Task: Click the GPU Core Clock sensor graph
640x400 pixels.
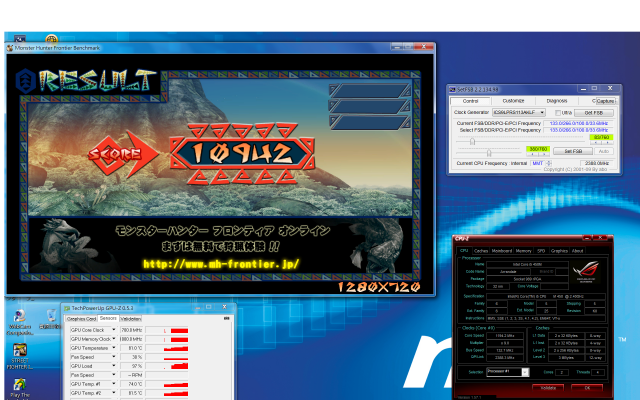Action: click(167, 330)
